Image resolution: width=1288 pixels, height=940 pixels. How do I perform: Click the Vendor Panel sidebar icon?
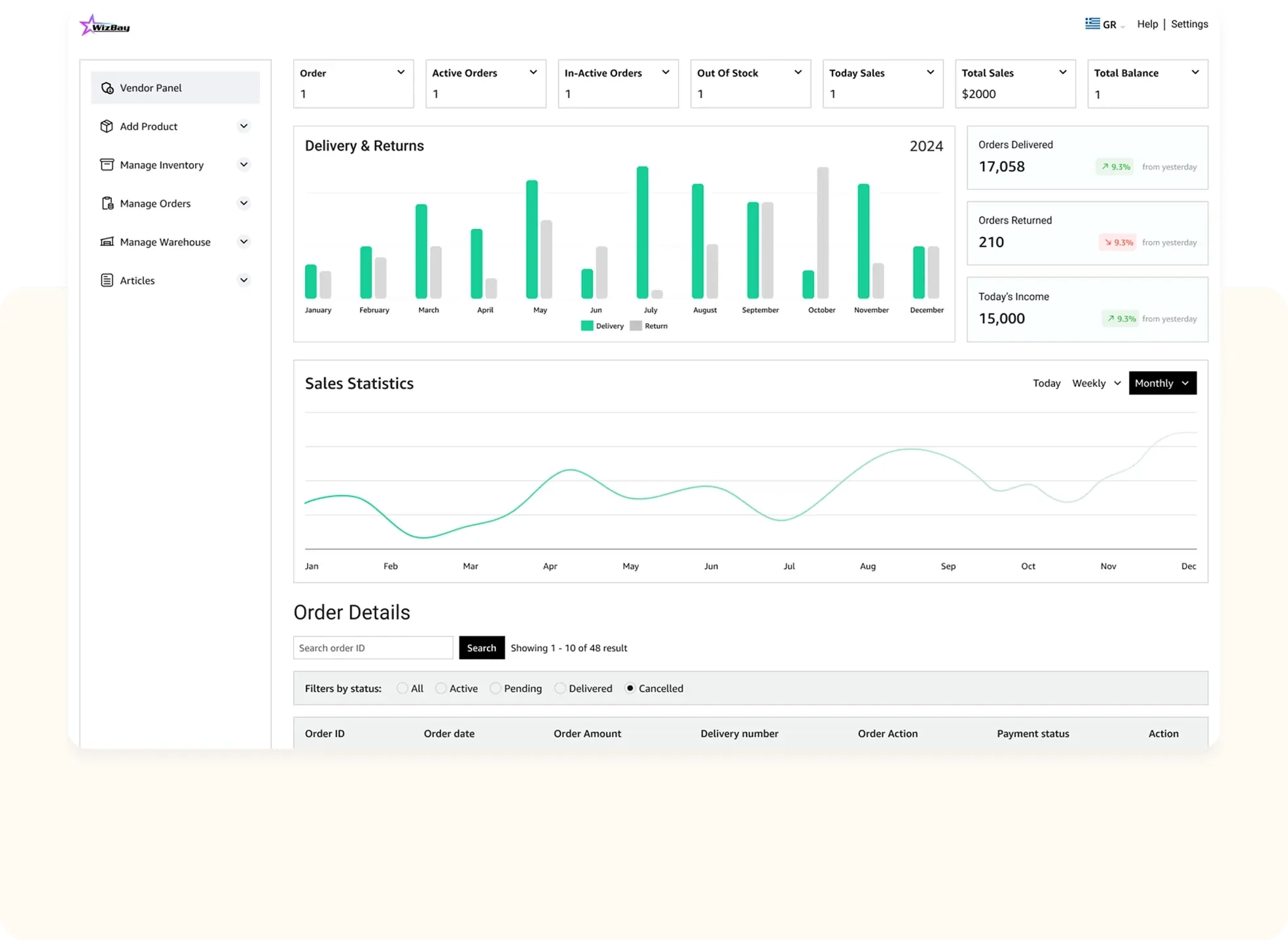coord(107,88)
